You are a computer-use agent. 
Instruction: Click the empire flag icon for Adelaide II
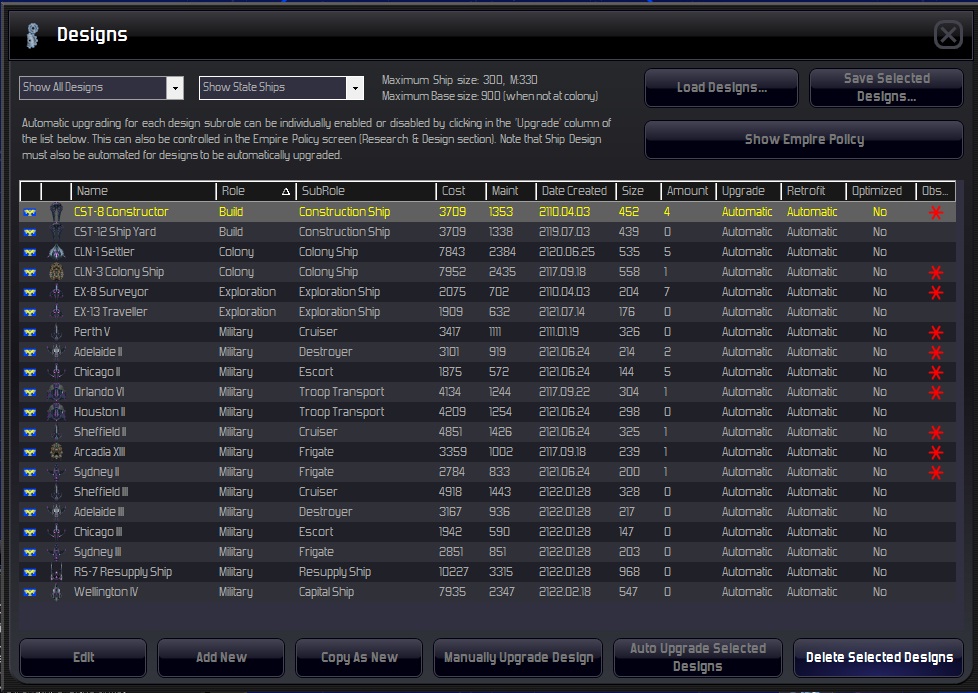click(x=30, y=352)
